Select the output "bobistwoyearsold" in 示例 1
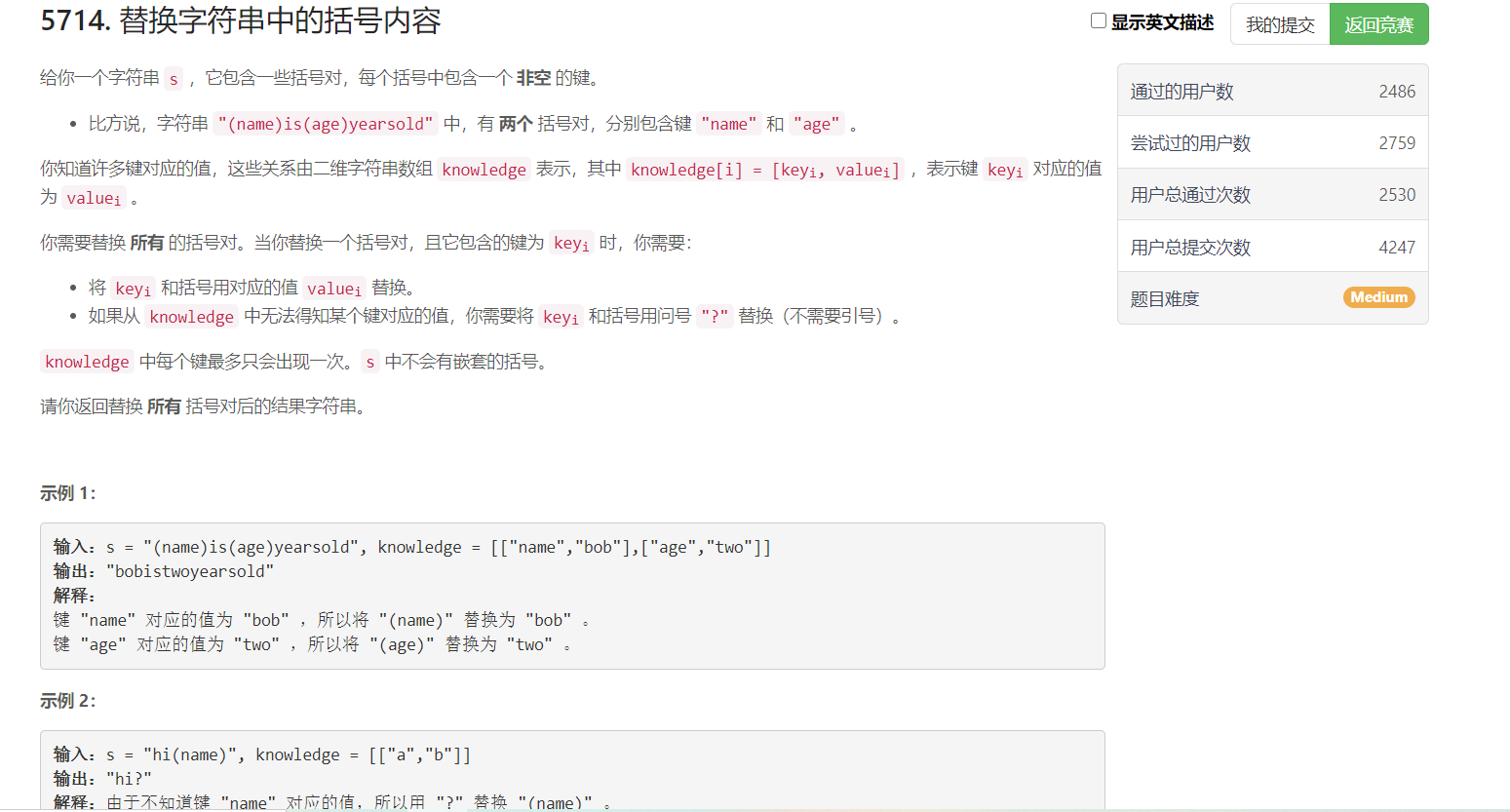The width and height of the screenshot is (1510, 812). pyautogui.click(x=190, y=571)
